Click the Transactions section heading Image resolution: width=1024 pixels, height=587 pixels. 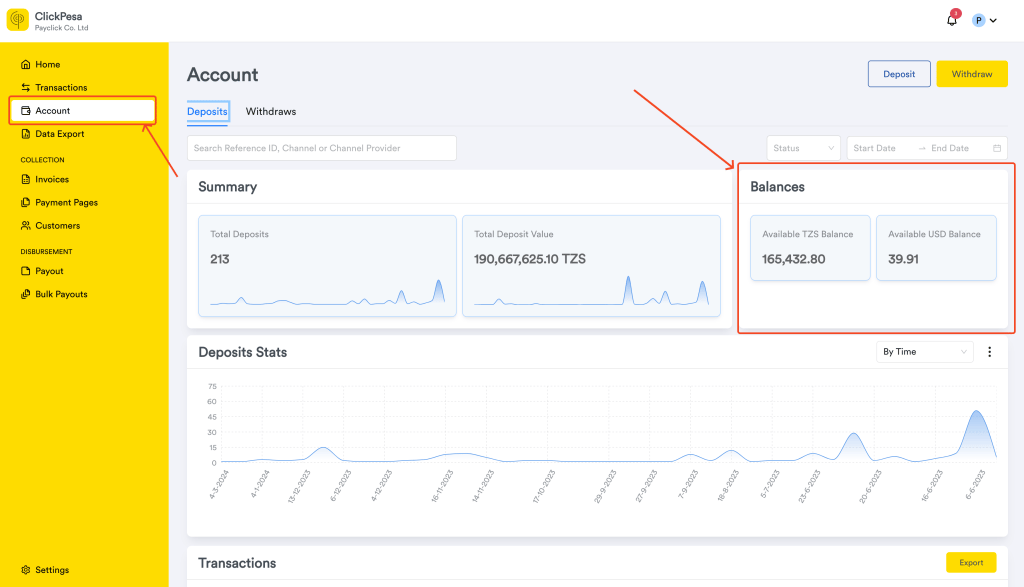click(237, 563)
